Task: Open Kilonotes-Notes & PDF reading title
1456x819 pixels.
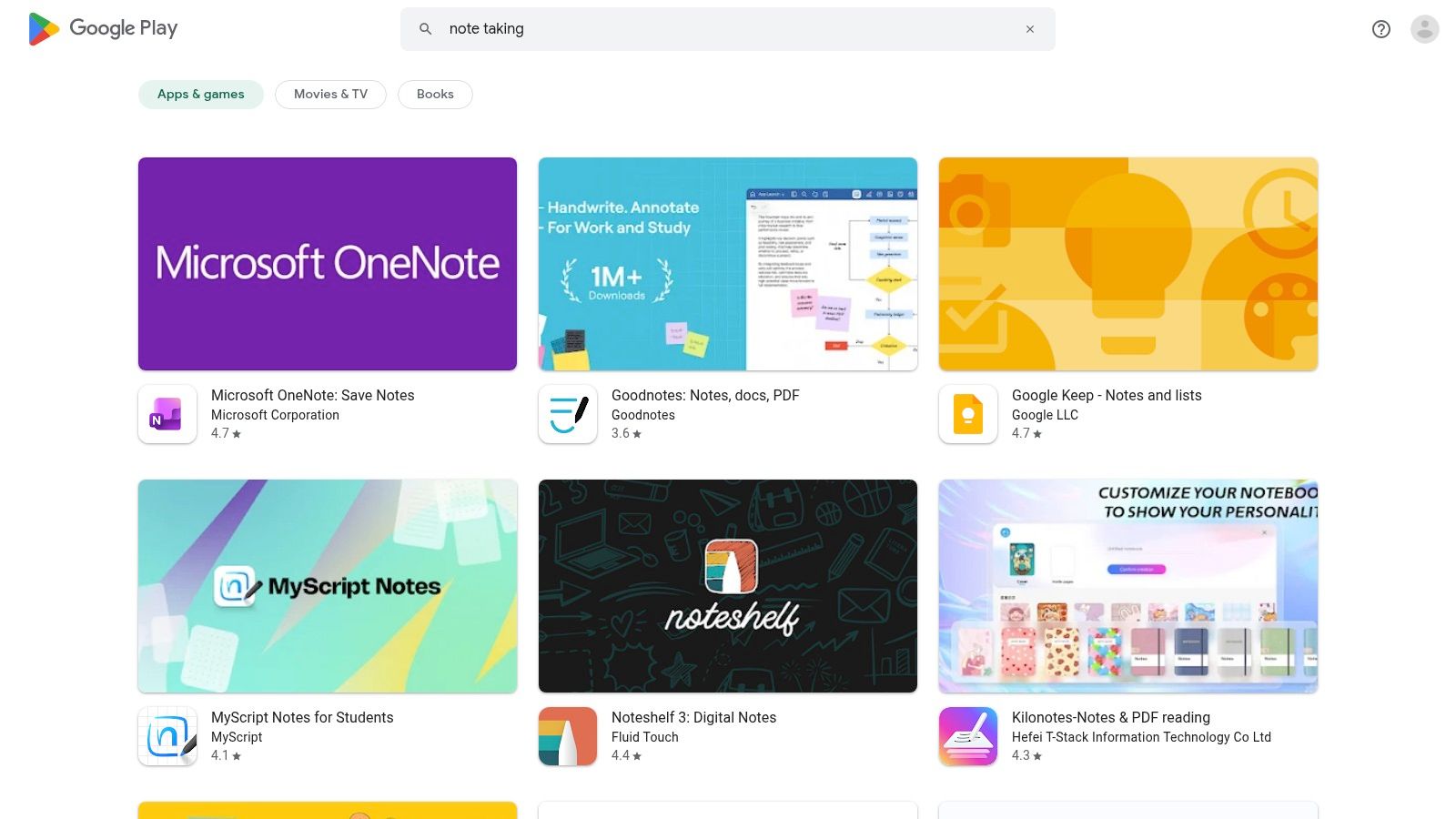Action: point(1111,717)
